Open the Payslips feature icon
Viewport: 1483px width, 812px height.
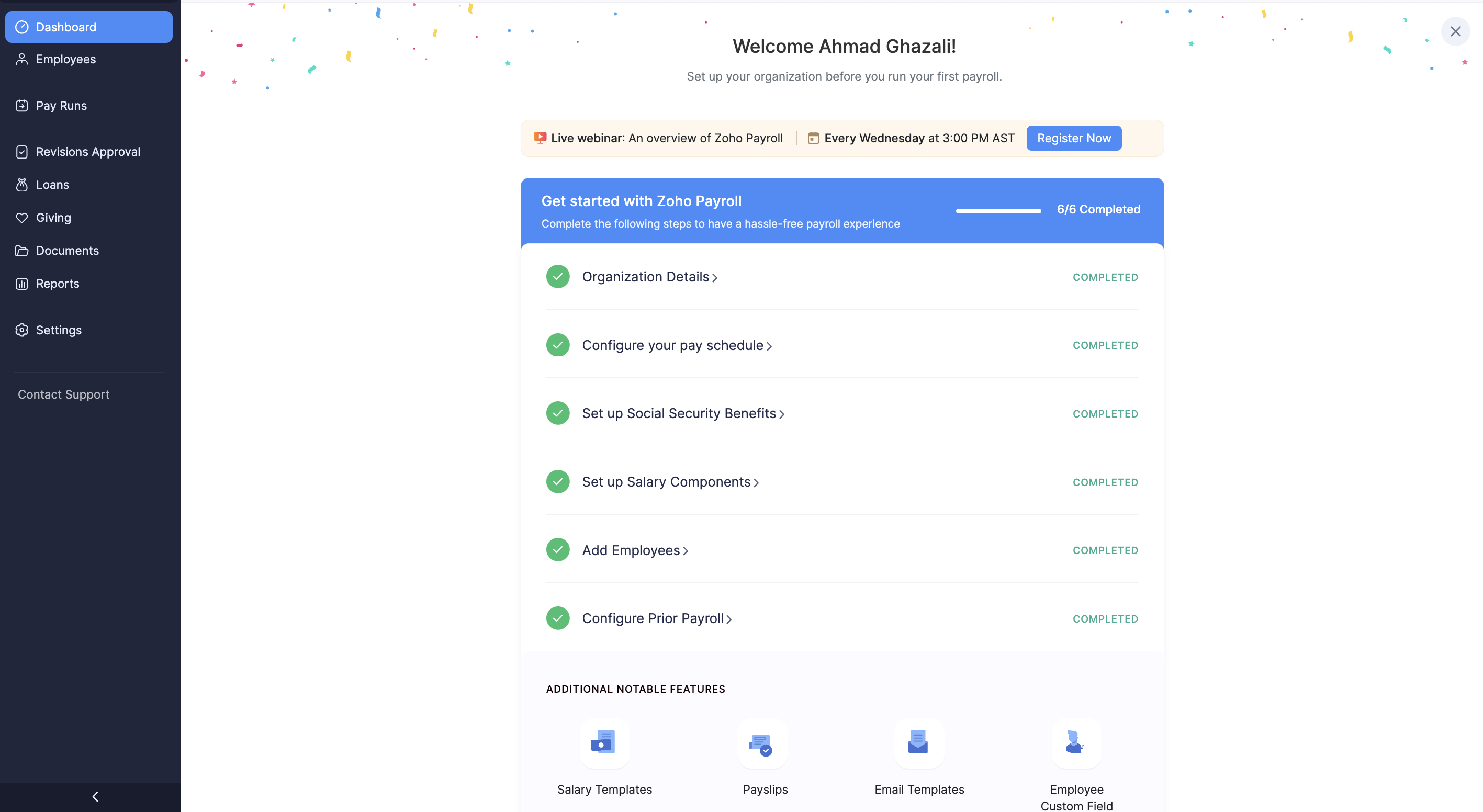[762, 742]
